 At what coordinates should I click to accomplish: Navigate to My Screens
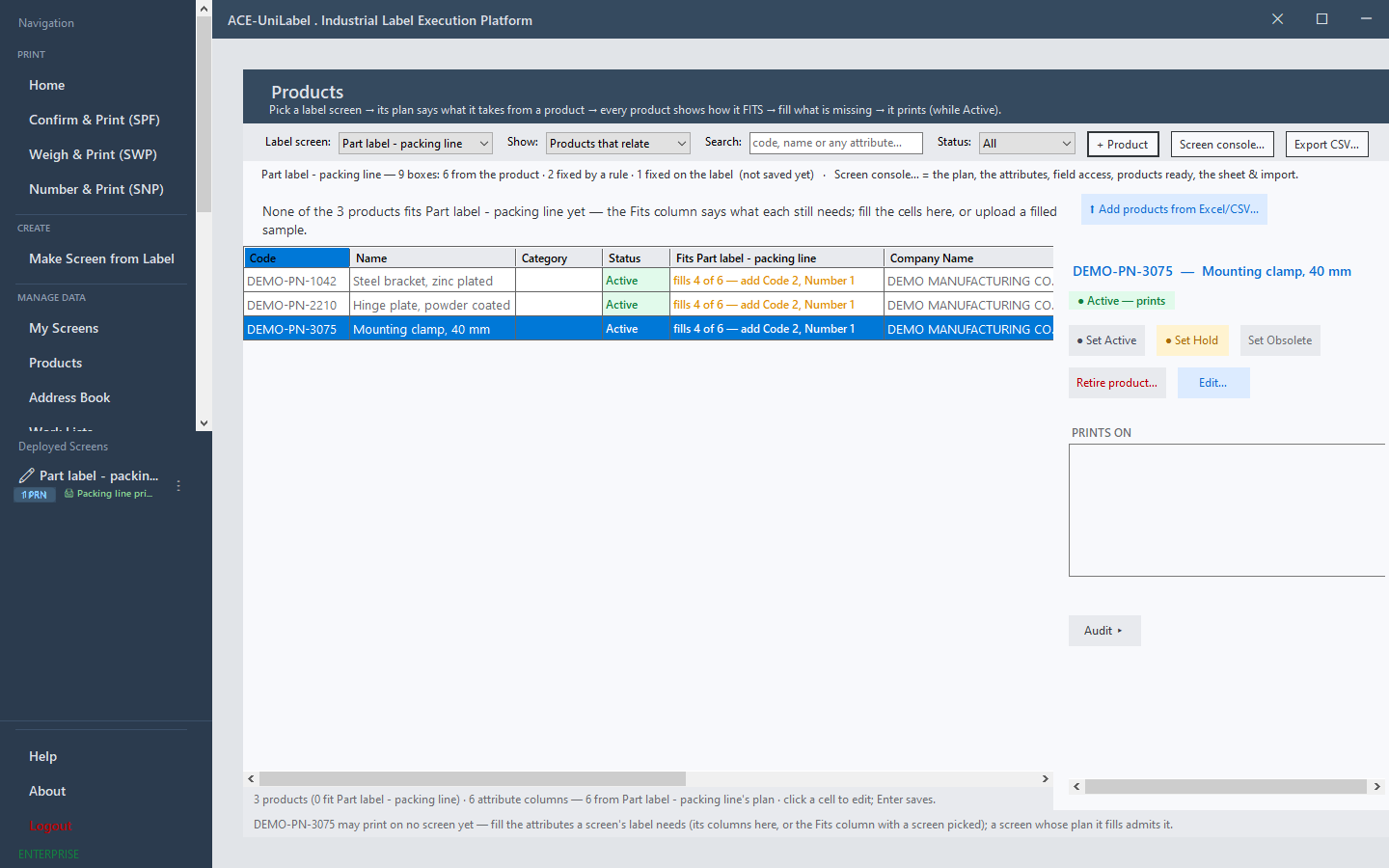[x=64, y=328]
